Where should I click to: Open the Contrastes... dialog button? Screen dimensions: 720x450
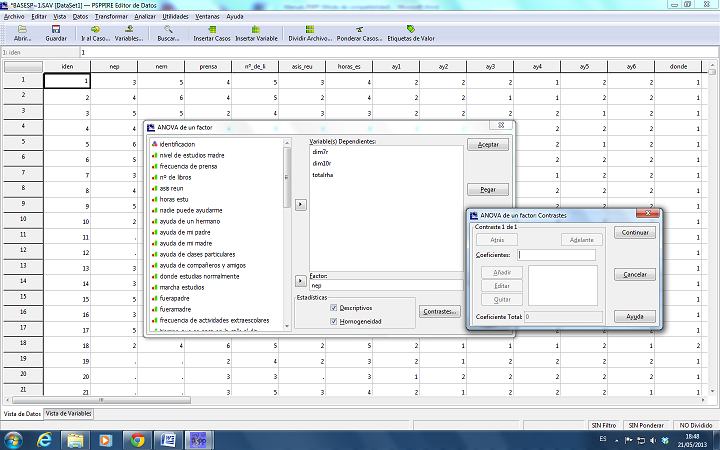pos(439,312)
